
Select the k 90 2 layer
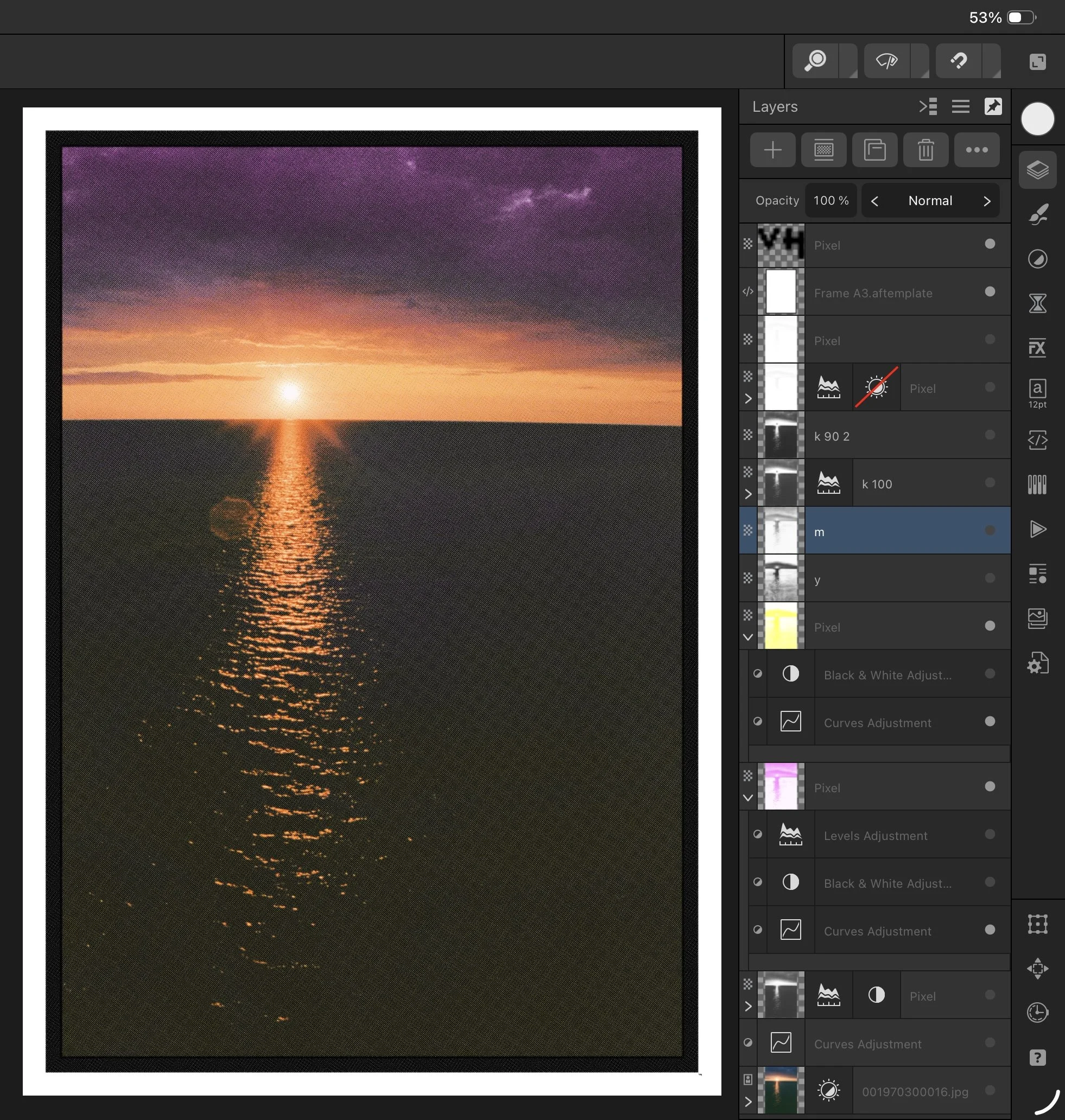[x=875, y=435]
